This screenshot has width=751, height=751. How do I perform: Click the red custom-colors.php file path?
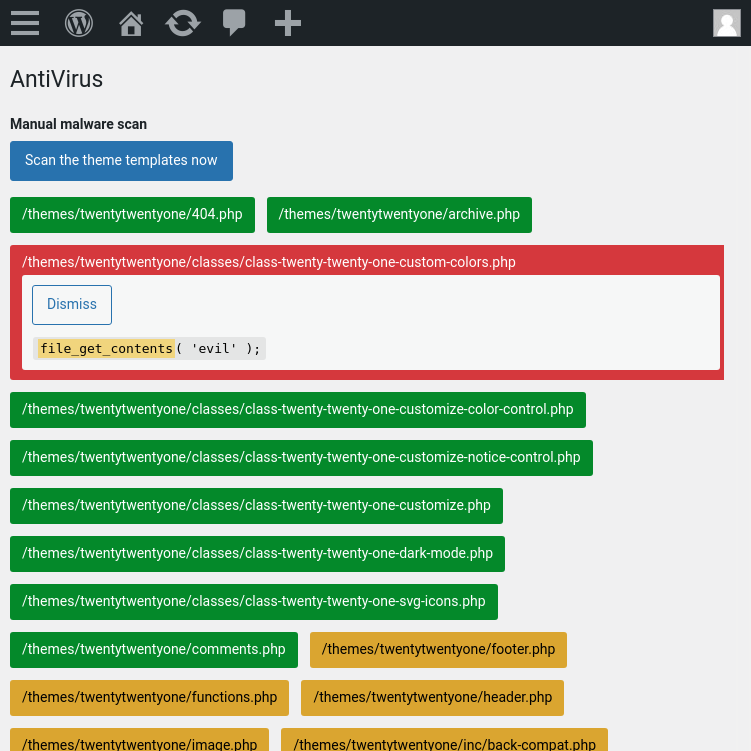pos(269,263)
